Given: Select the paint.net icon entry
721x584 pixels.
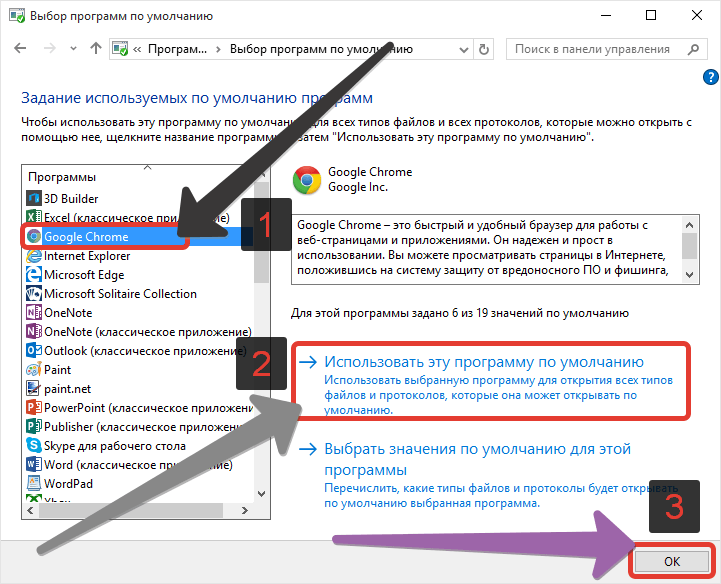Looking at the screenshot, I should [34, 389].
